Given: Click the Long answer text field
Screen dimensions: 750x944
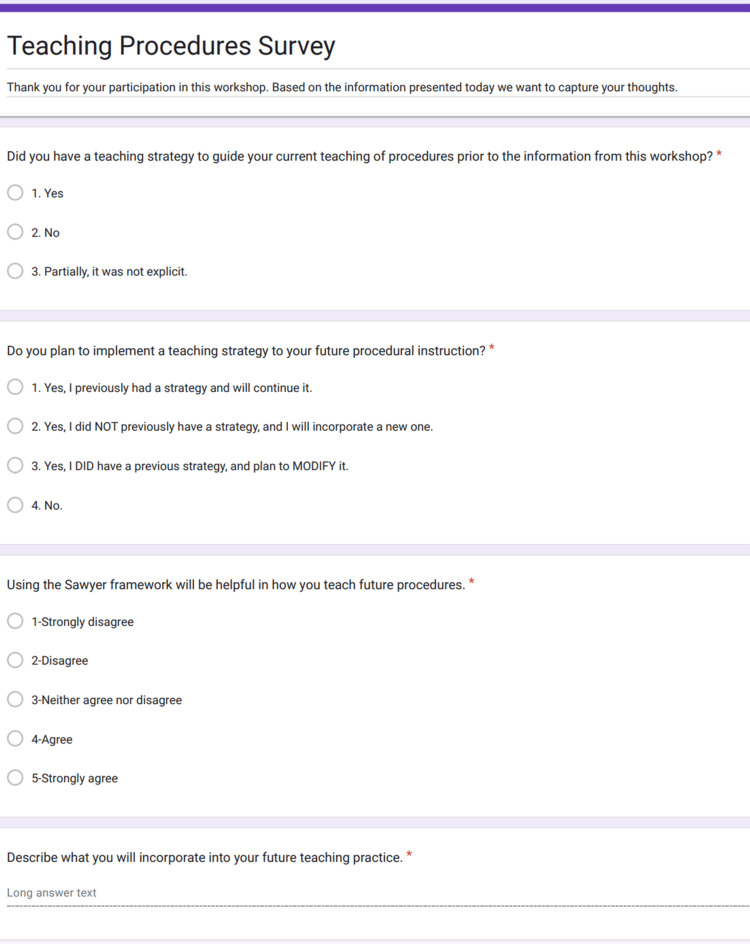Looking at the screenshot, I should pos(378,893).
